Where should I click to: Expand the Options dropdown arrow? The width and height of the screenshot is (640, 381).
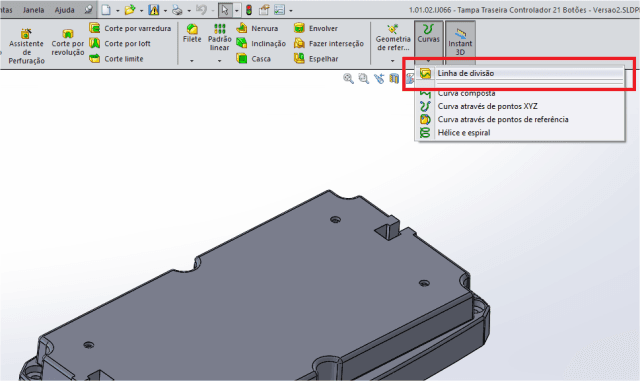(291, 11)
